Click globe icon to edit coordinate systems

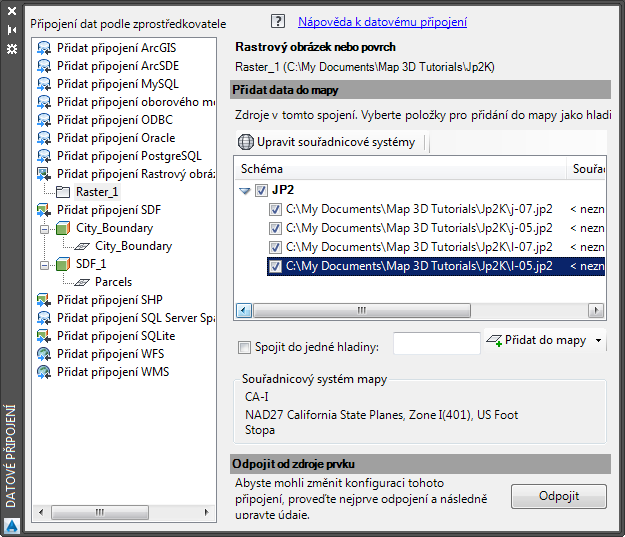pos(246,142)
